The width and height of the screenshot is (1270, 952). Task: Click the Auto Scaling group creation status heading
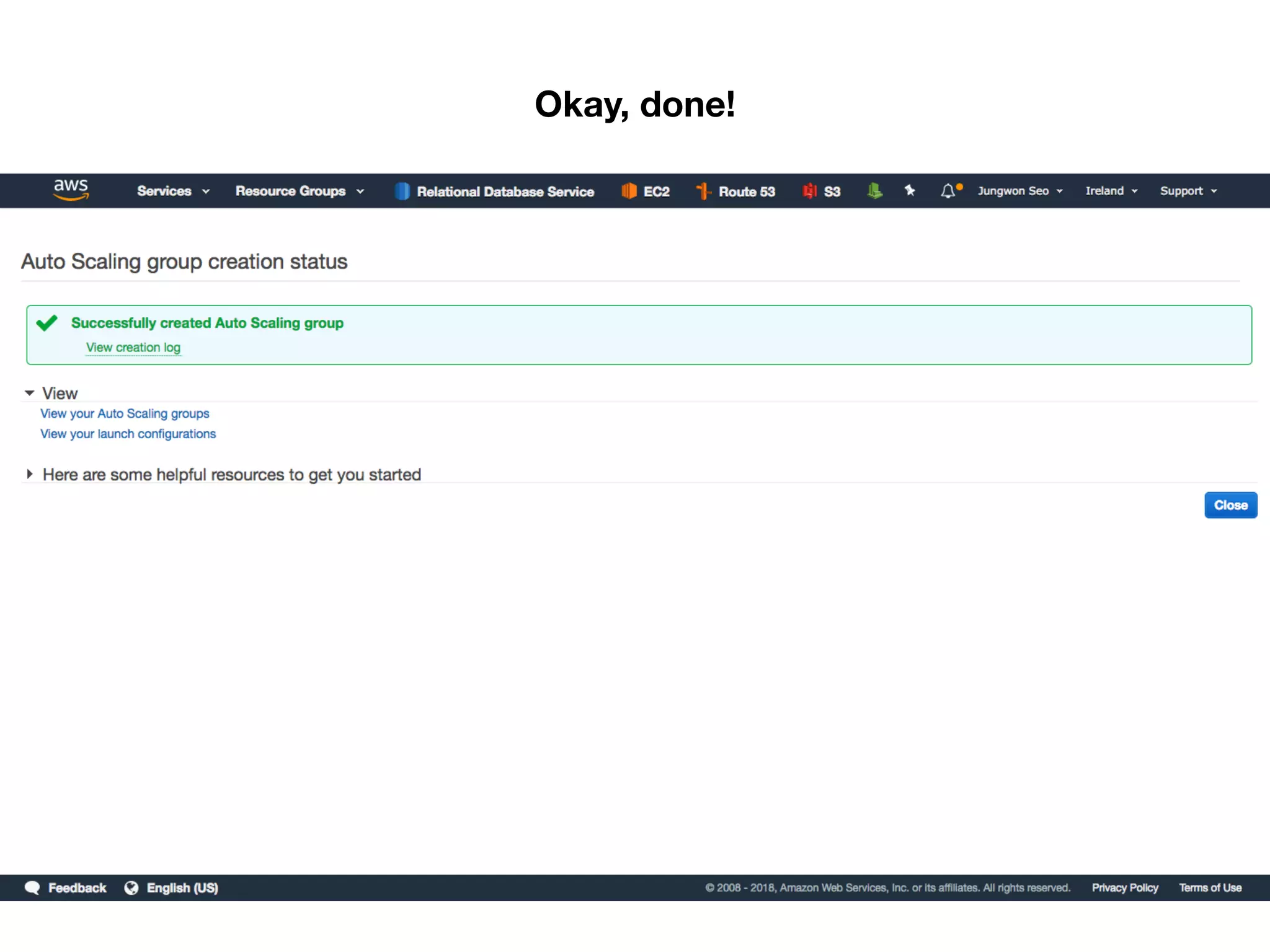[x=184, y=262]
